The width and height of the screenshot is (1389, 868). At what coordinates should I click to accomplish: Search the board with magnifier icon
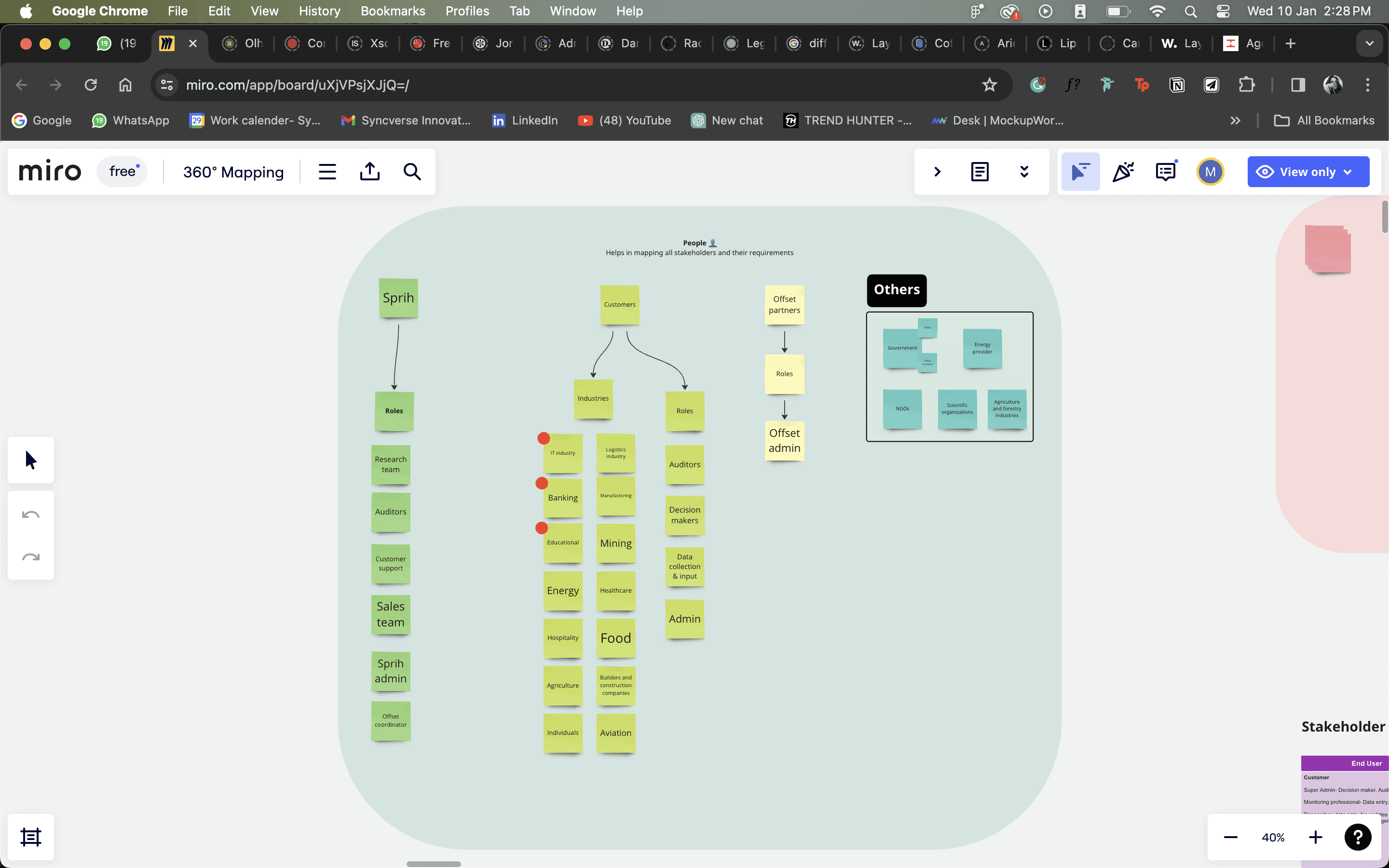412,172
